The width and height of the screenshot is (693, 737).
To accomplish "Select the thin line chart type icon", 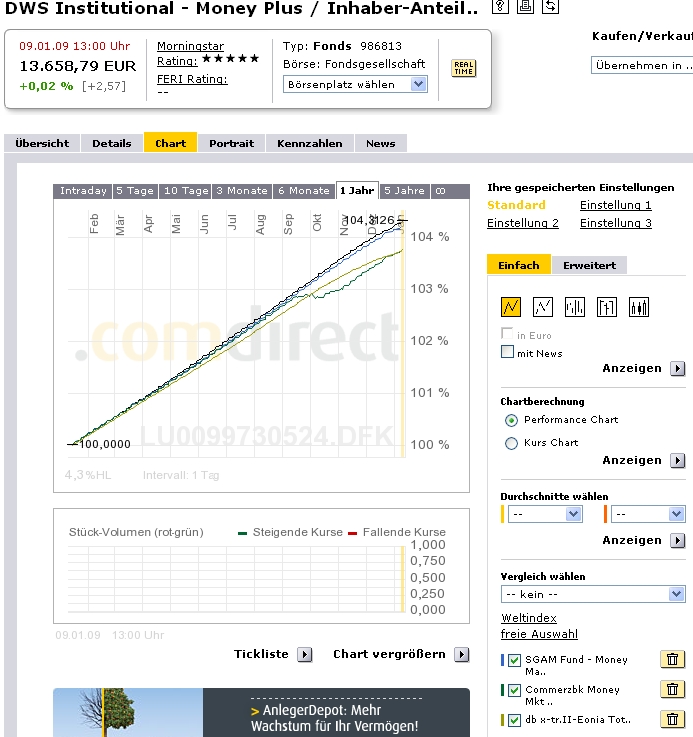I will [543, 307].
